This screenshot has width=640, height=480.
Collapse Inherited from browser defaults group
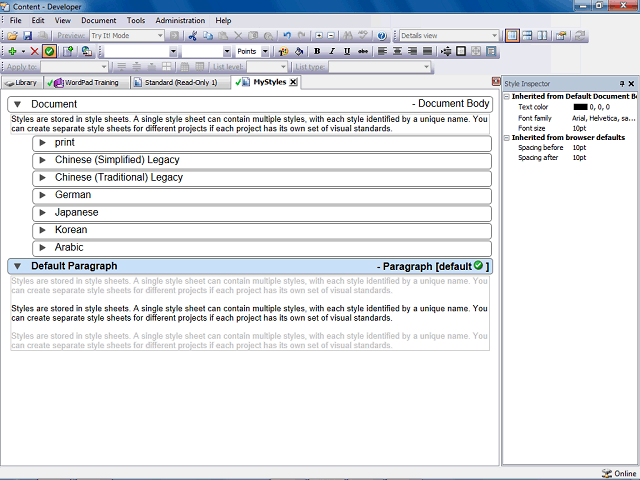tap(507, 138)
